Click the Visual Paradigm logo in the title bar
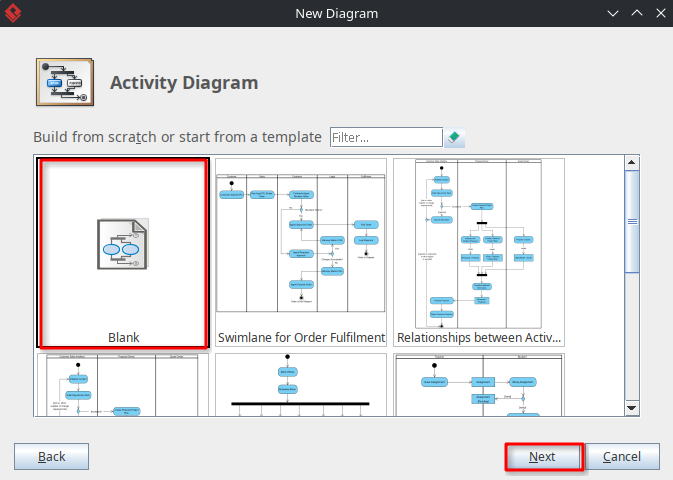Viewport: 673px width, 480px height. coord(13,13)
